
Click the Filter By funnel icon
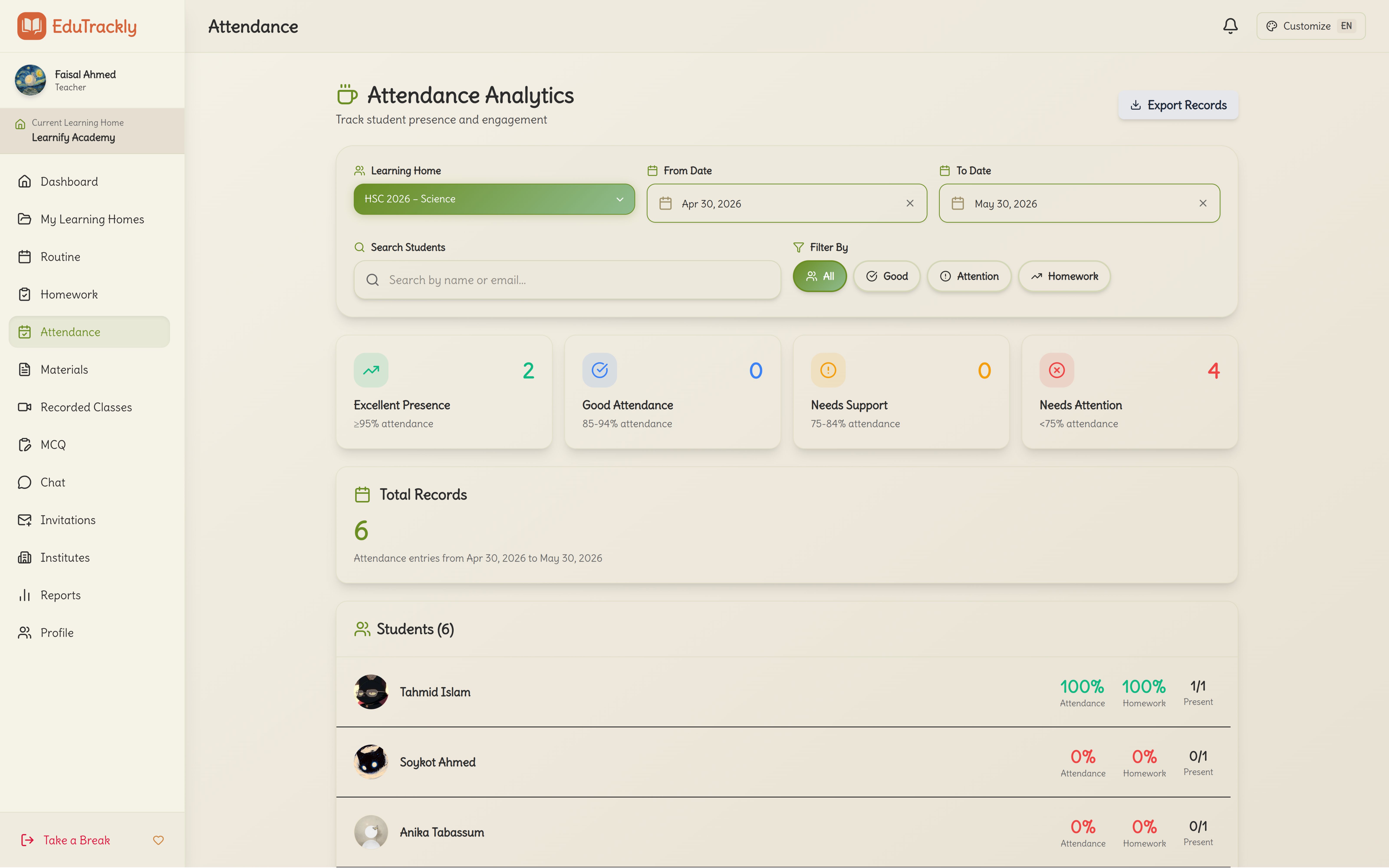798,247
